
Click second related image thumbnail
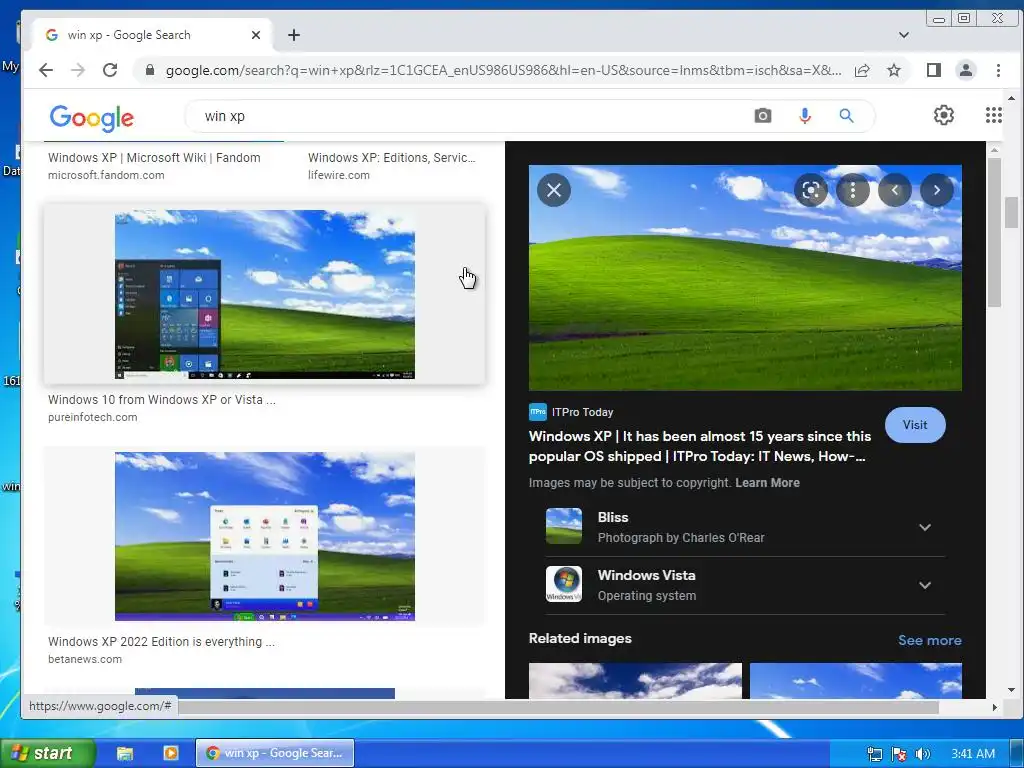click(856, 681)
